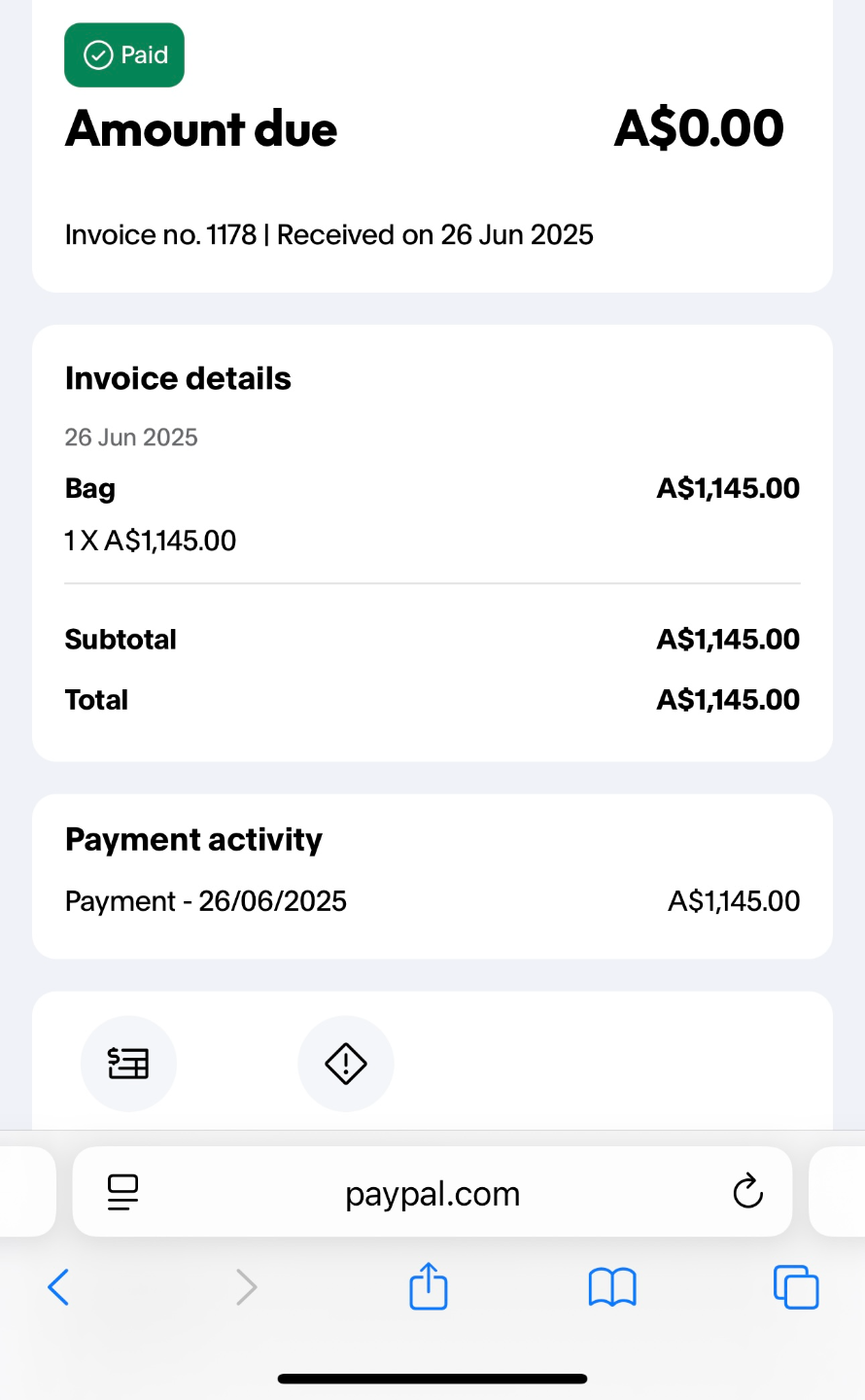Tap the forward navigation arrow

pos(246,1287)
